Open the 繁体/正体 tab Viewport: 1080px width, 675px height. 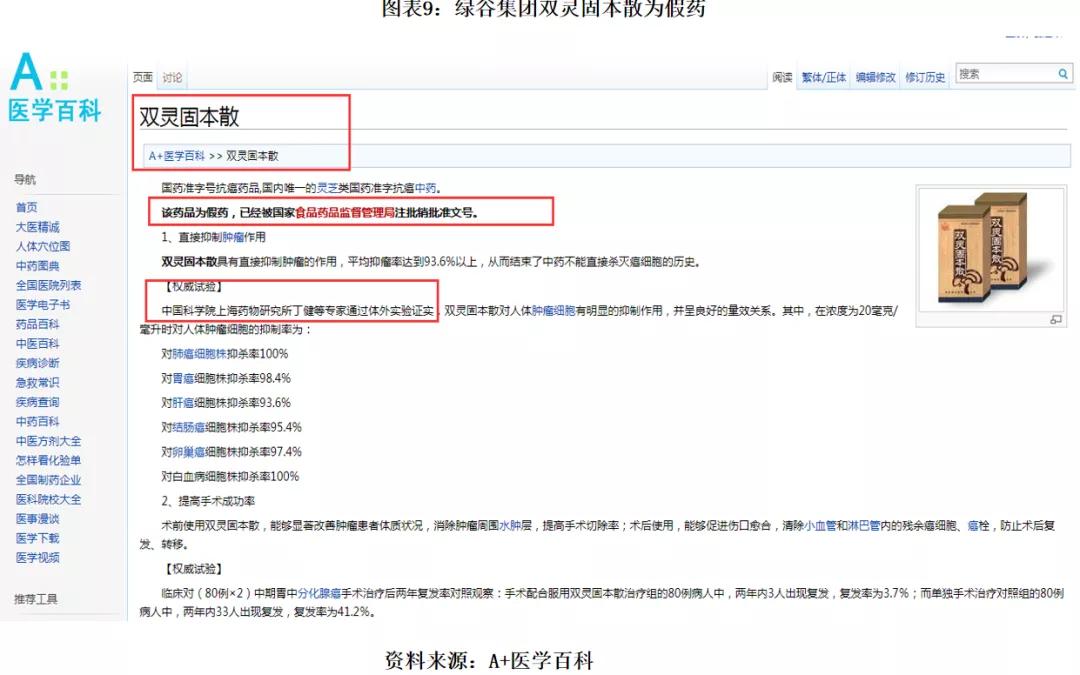824,77
